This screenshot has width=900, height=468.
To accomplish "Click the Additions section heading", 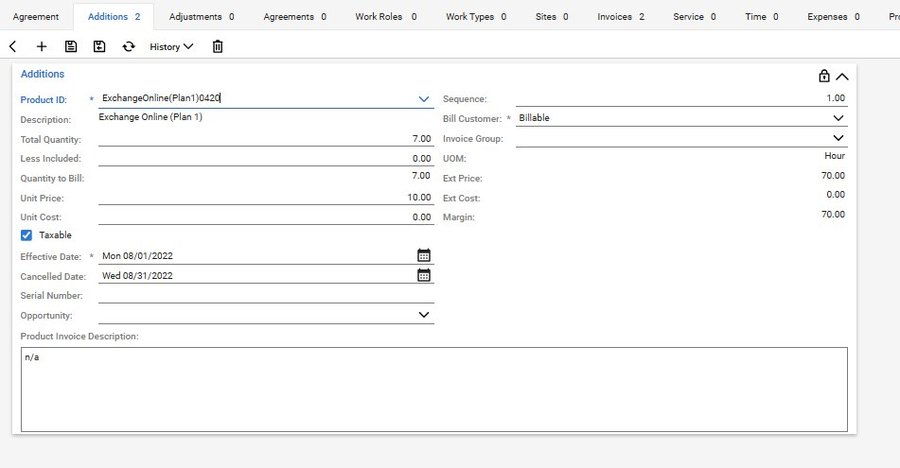I will (42, 74).
